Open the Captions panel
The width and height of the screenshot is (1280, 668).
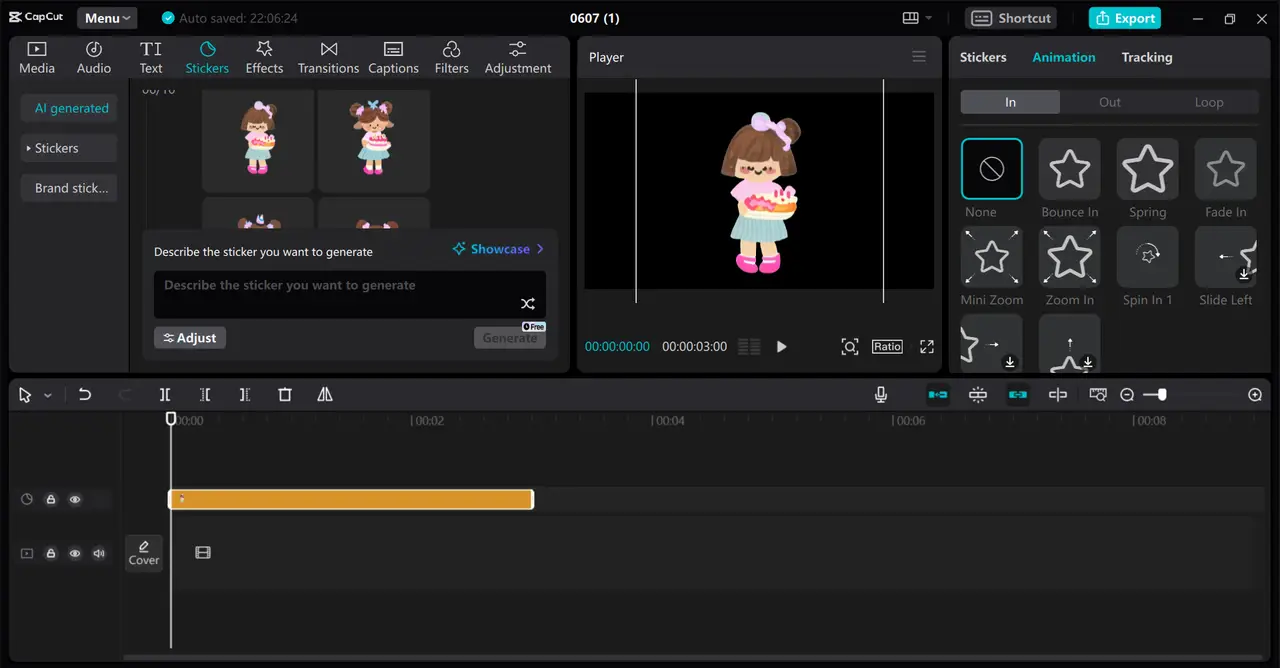click(x=393, y=56)
